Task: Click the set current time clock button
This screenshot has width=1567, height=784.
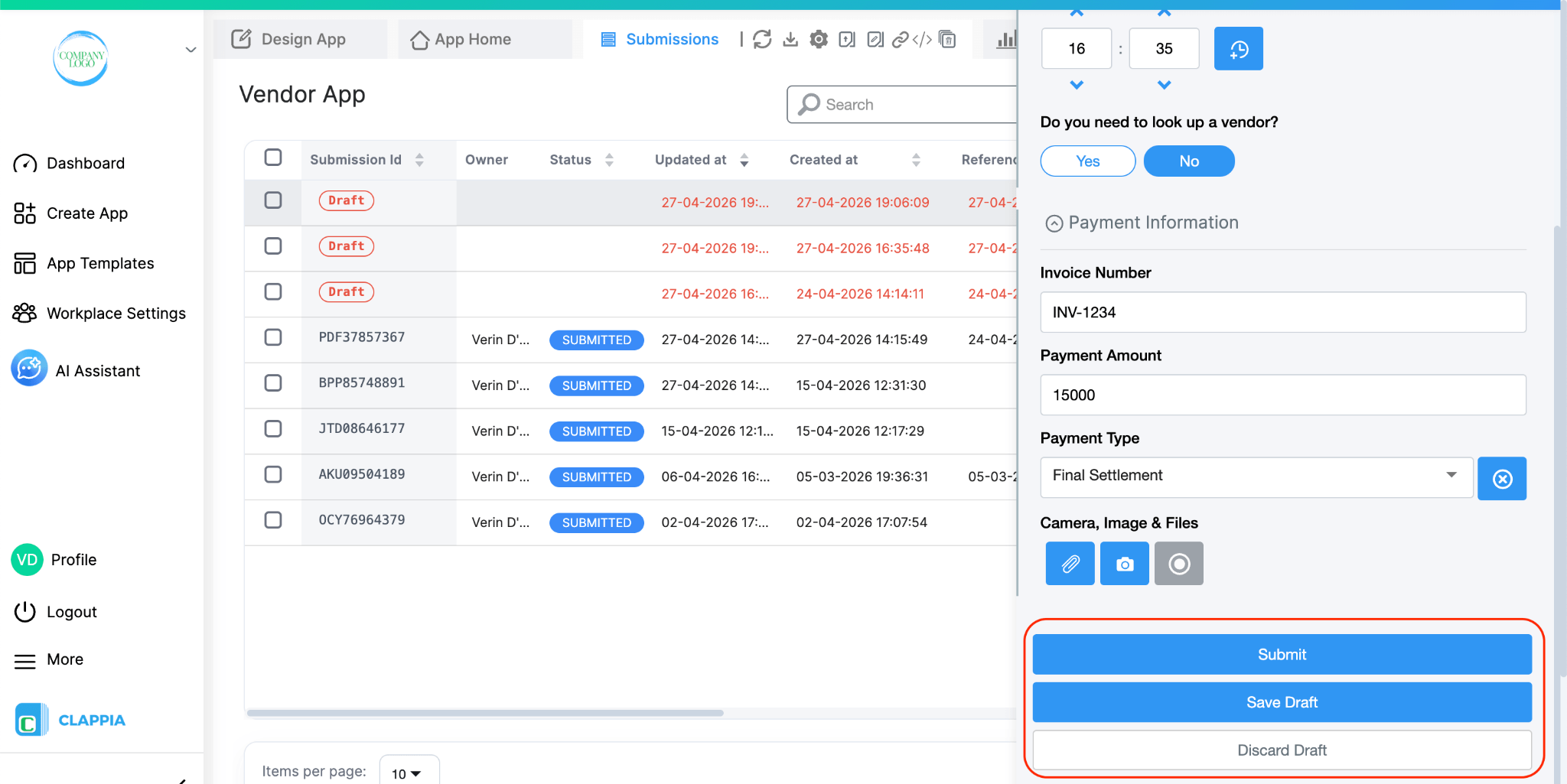Action: [x=1238, y=49]
